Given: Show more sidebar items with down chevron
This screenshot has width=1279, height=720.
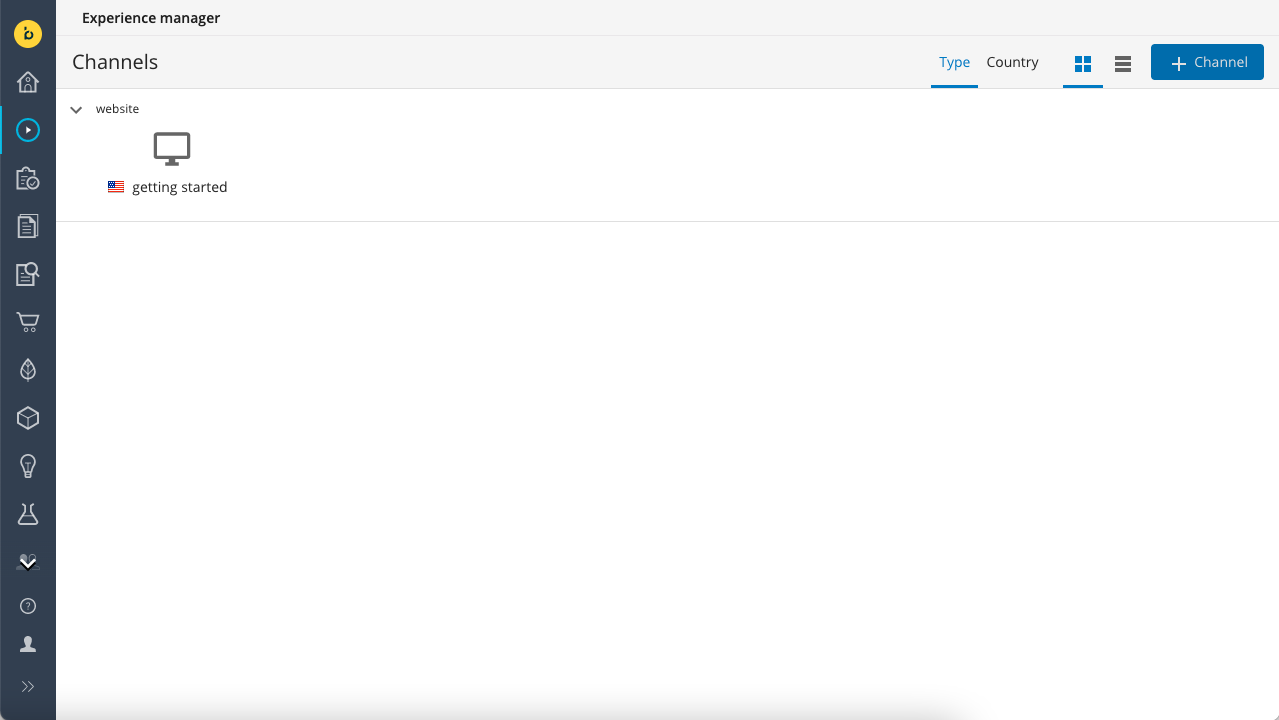Looking at the screenshot, I should [x=28, y=564].
